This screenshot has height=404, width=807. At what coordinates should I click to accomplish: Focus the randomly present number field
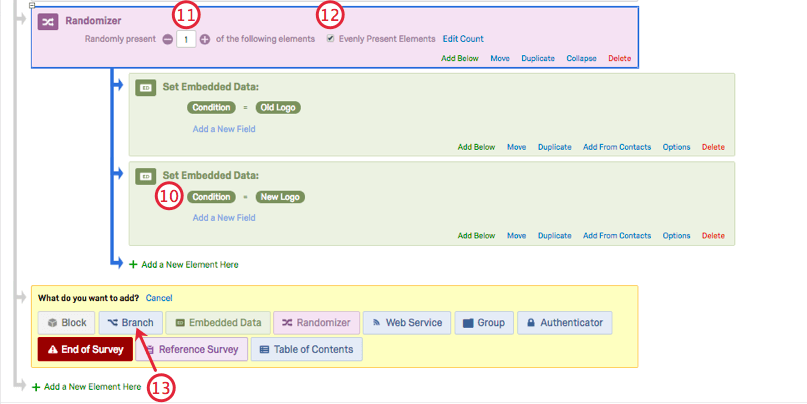pyautogui.click(x=186, y=39)
